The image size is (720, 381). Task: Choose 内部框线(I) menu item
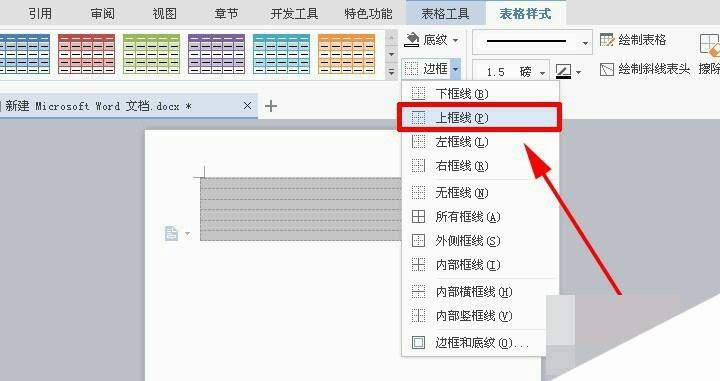[x=480, y=264]
